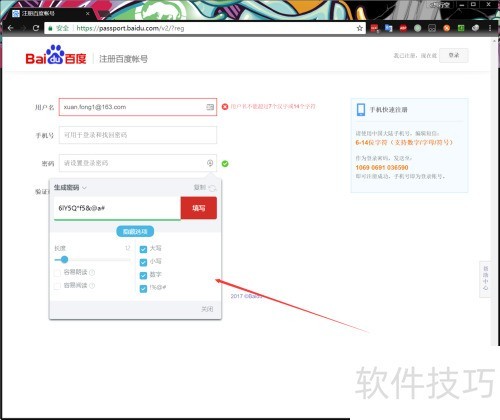This screenshot has height=420, width=500.
Task: Click the 手机号 phone number input field
Action: 138,135
